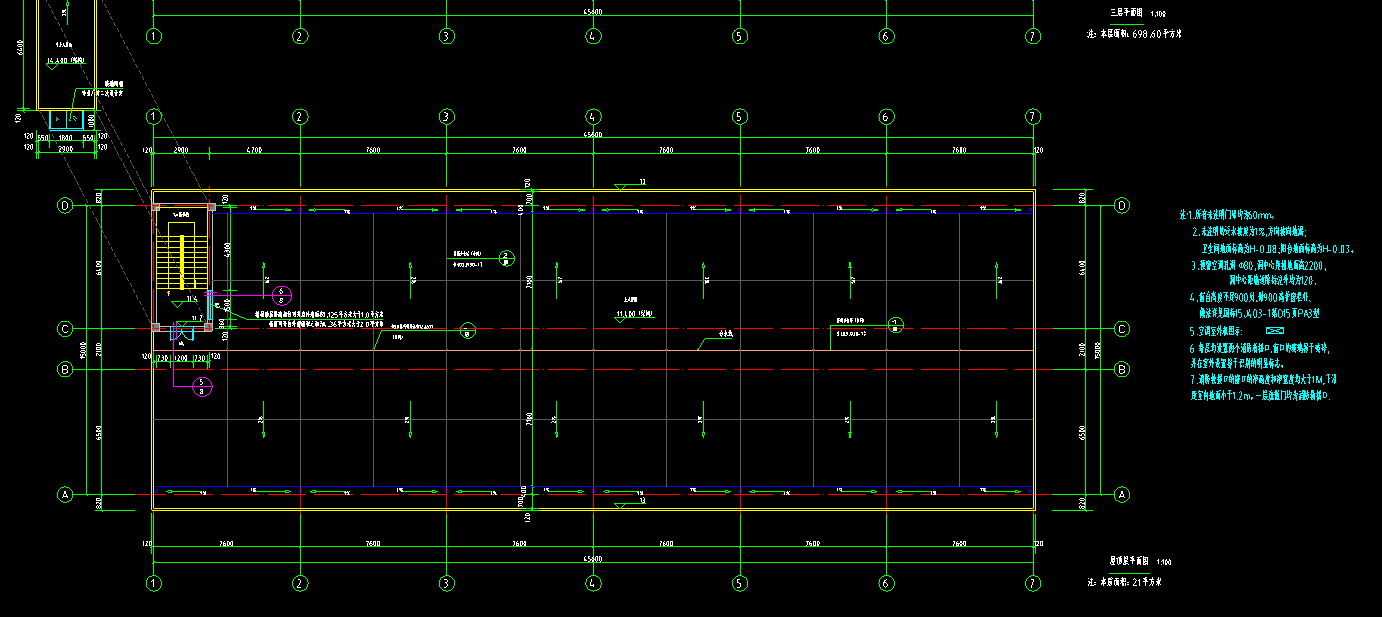This screenshot has height=617, width=1382.
Task: Pick grid bubble 4 in the bottom row
Action: (593, 583)
